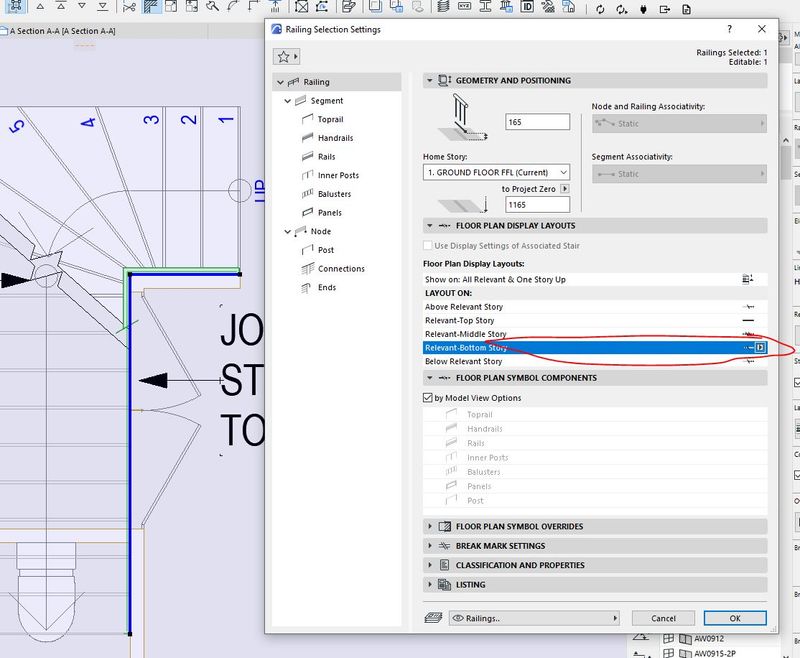Open the Home Story dropdown

(x=496, y=172)
